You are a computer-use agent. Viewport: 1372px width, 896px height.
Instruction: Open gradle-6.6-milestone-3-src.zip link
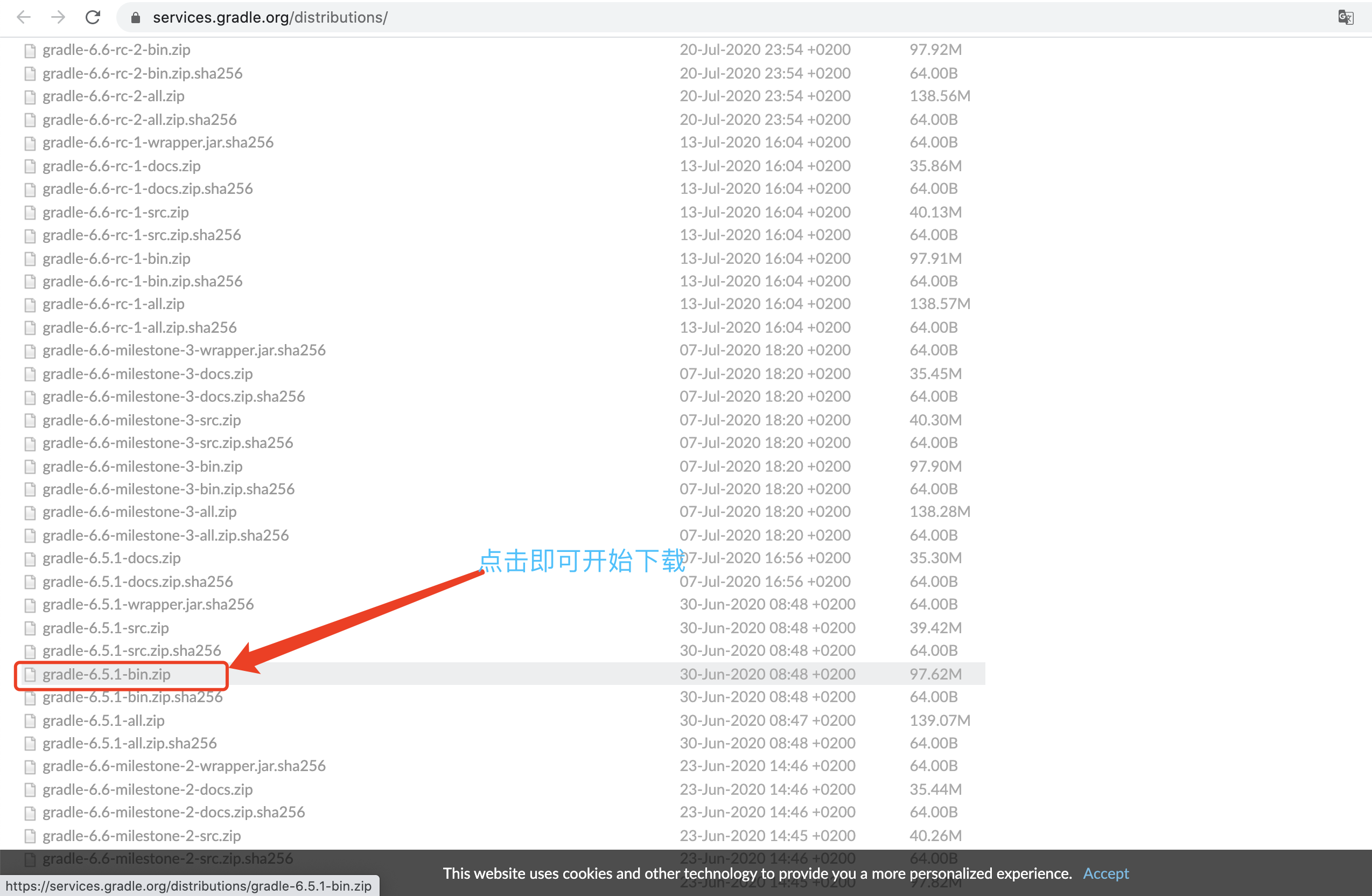(142, 420)
